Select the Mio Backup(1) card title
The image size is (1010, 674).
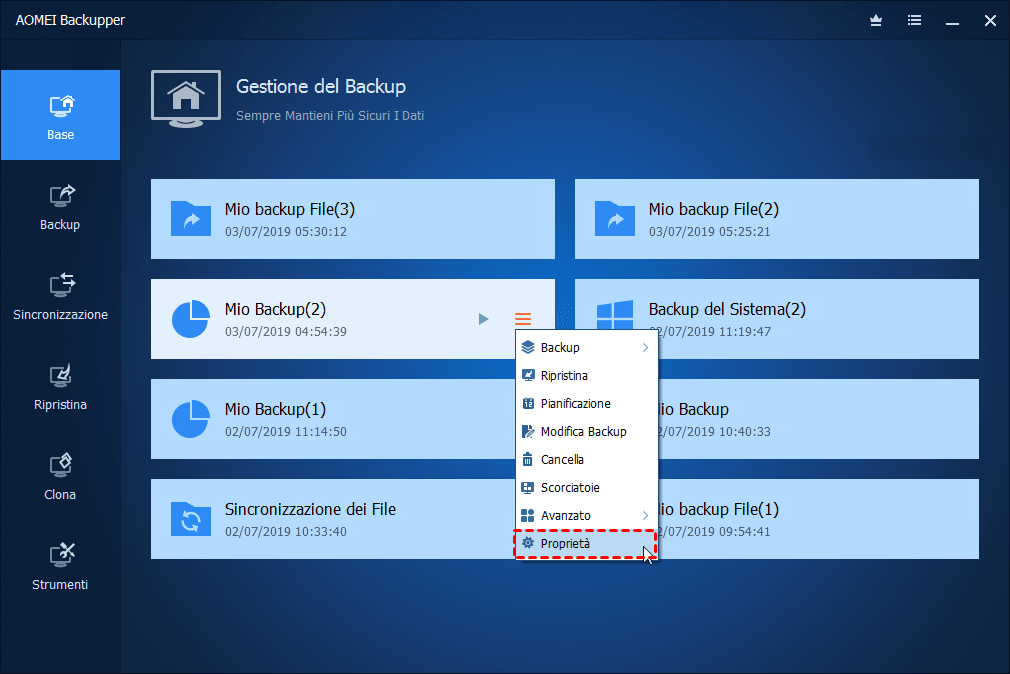(x=275, y=409)
